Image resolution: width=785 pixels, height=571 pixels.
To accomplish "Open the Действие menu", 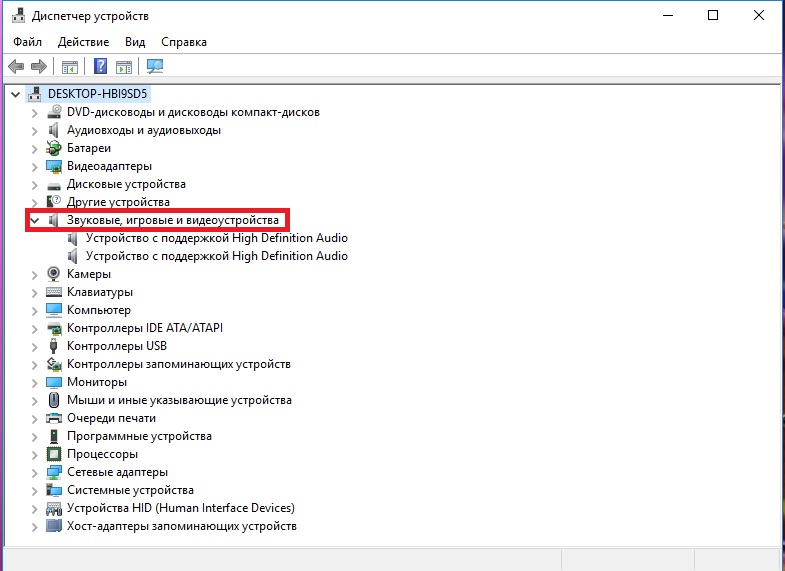I will (84, 42).
